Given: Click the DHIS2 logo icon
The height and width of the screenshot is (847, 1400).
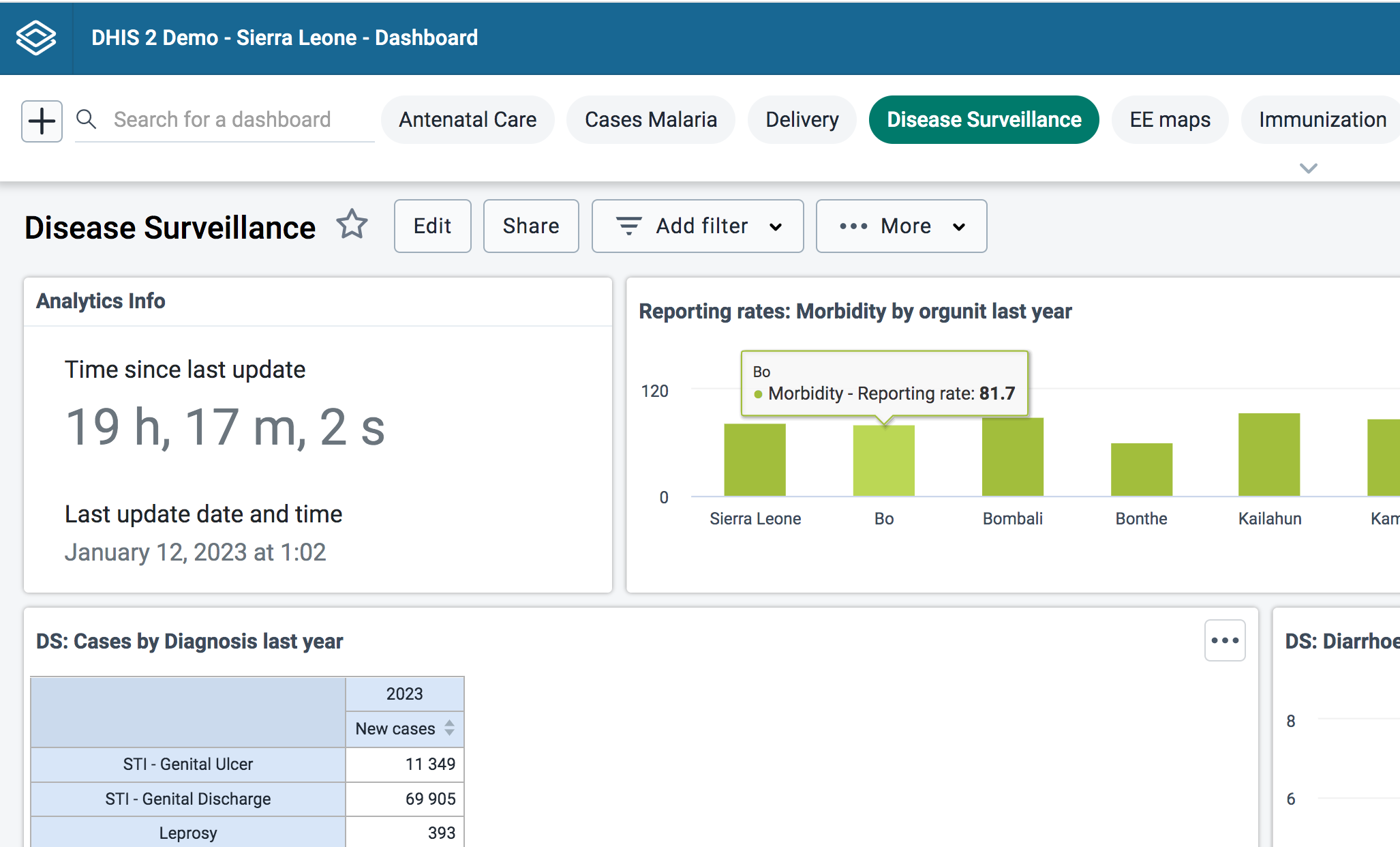Looking at the screenshot, I should pyautogui.click(x=36, y=38).
